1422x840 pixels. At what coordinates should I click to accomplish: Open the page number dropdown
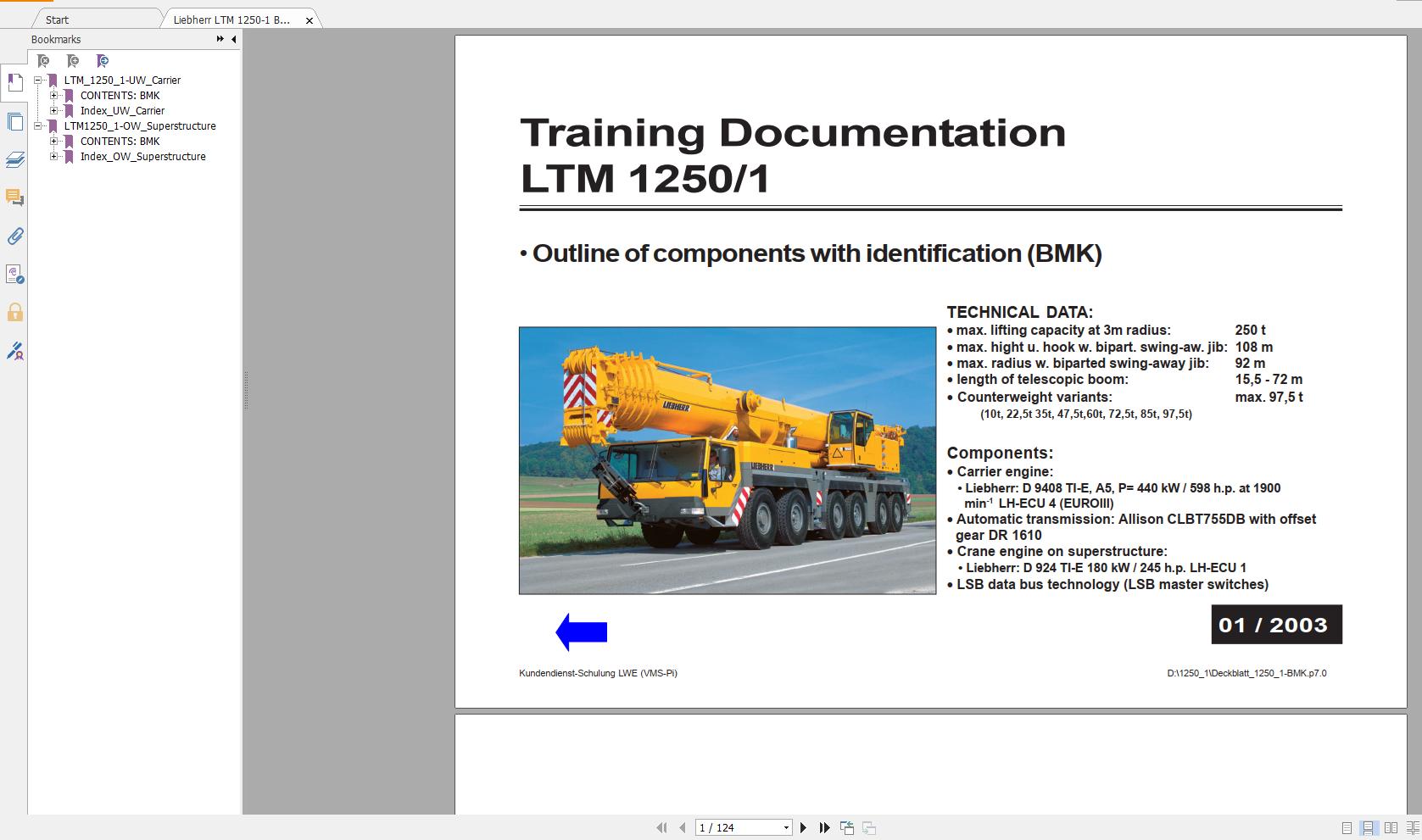[787, 826]
